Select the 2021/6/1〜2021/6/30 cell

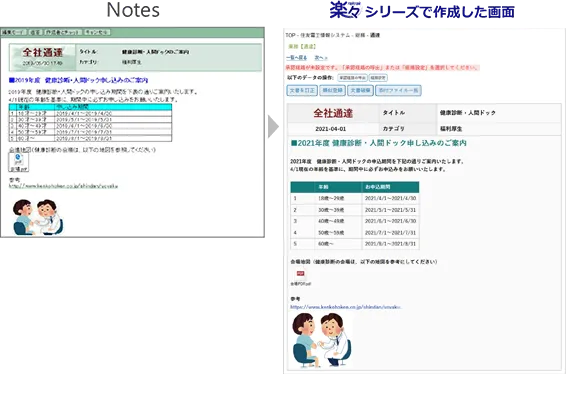click(390, 221)
